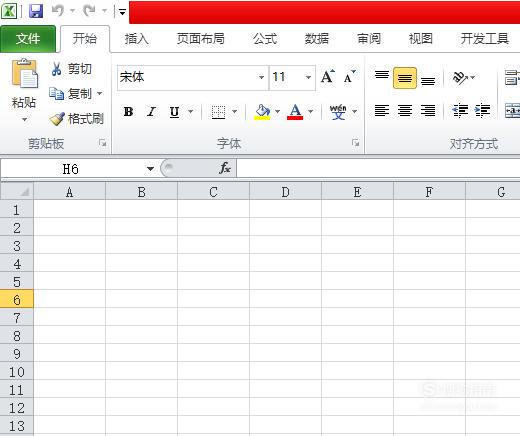Viewport: 520px width, 436px height.
Task: Switch to the 公式 tab
Action: (x=265, y=39)
